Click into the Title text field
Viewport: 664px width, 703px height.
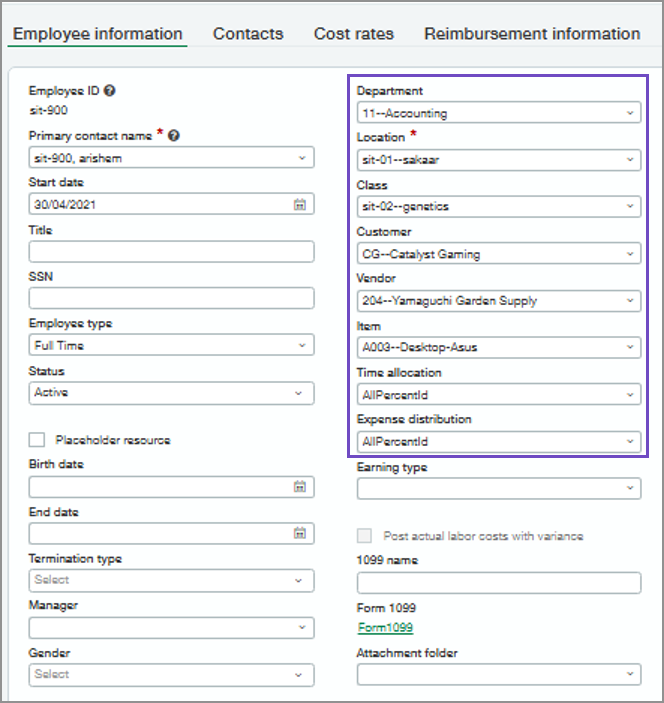coord(171,251)
